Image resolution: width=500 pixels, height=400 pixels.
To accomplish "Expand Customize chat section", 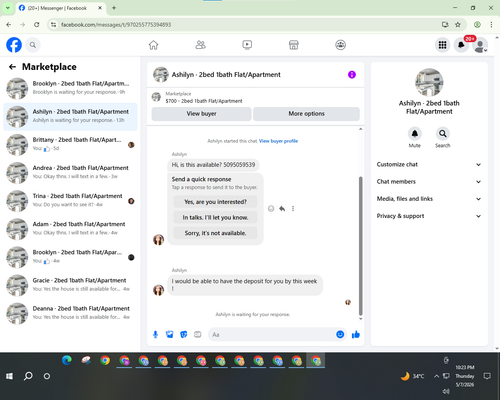I will click(429, 164).
